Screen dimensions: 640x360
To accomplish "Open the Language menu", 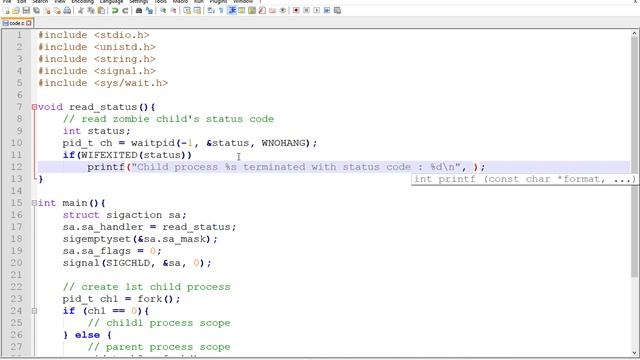I will click(111, 2).
